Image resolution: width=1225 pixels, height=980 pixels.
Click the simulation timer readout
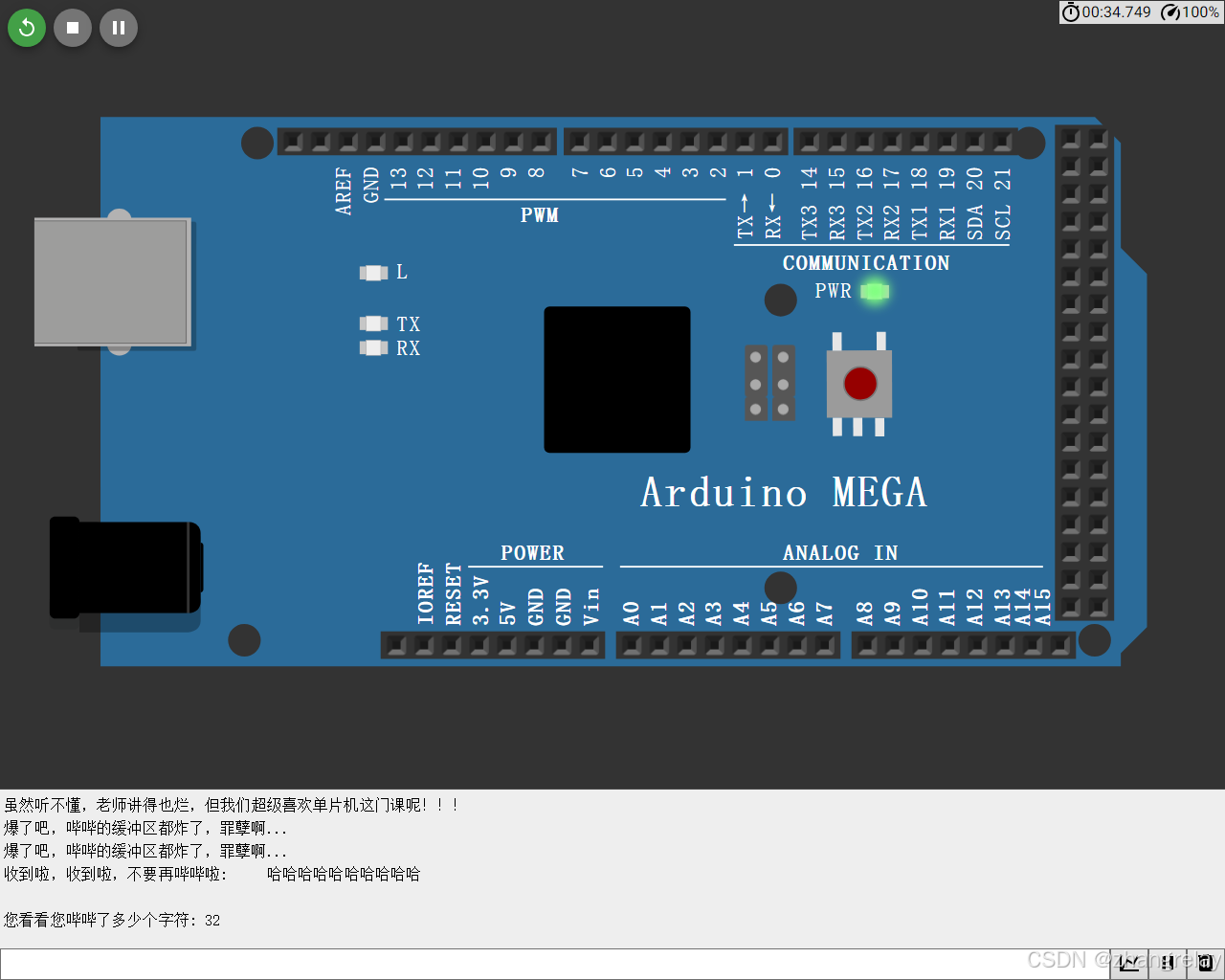[x=1106, y=12]
